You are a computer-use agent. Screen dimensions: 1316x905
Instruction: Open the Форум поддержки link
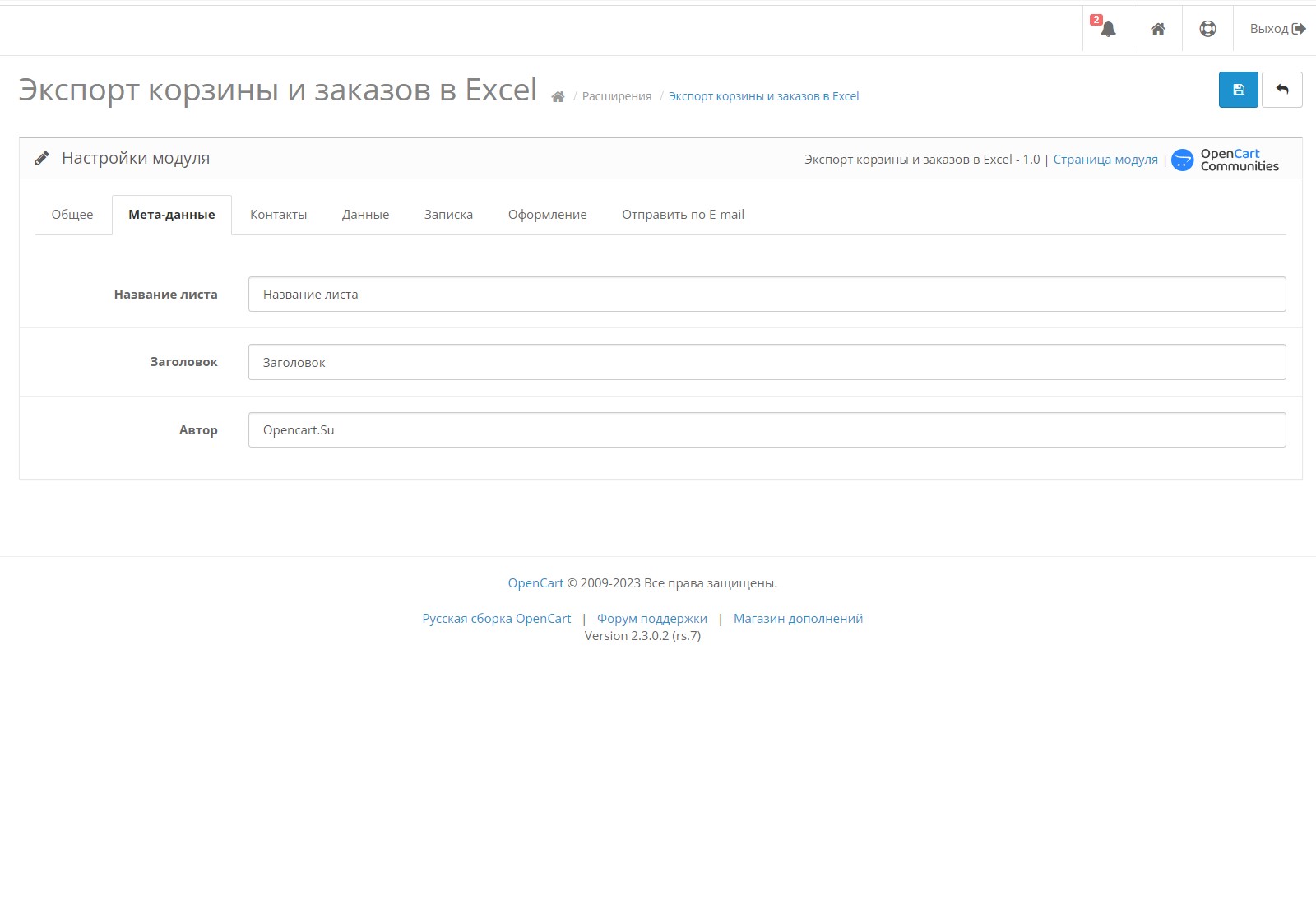[652, 619]
